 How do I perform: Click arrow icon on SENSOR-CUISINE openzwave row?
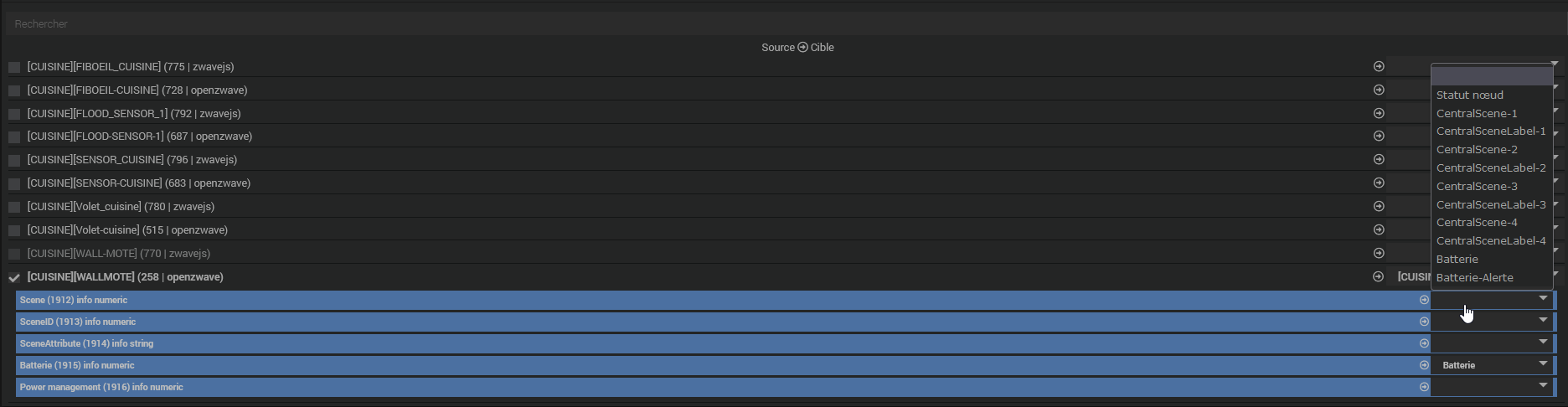(x=1379, y=183)
